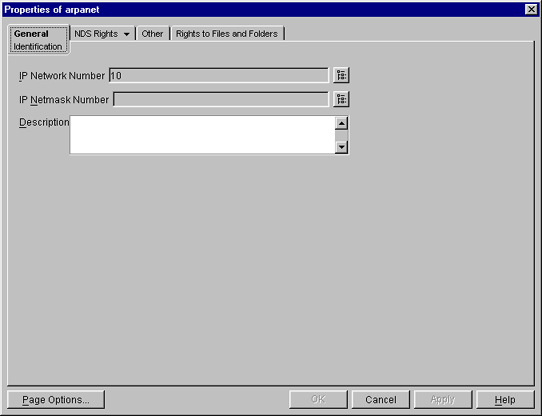Select the IP Network Number label
The image size is (542, 416).
click(62, 76)
